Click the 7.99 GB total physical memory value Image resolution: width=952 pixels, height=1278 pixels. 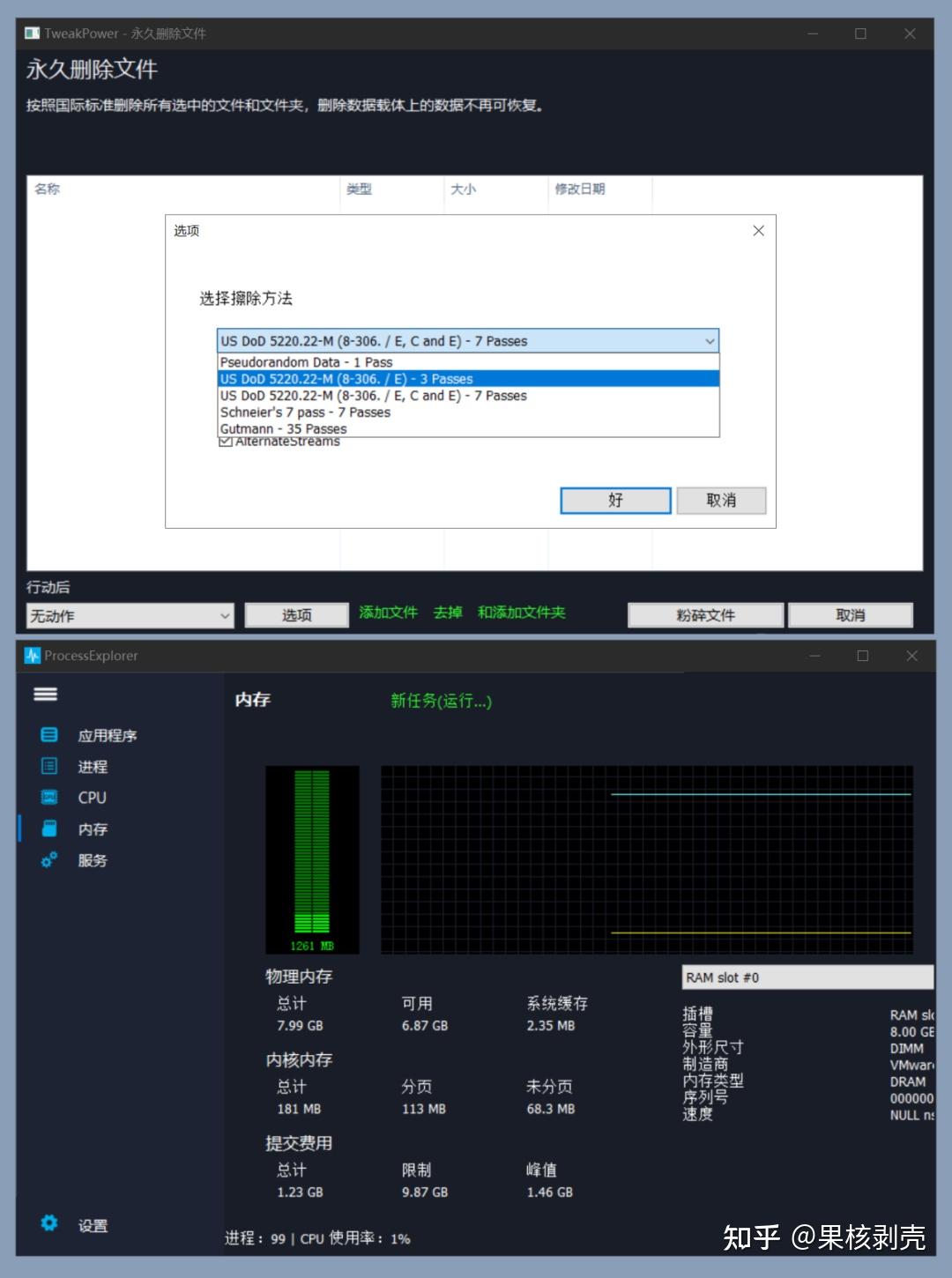click(300, 1026)
